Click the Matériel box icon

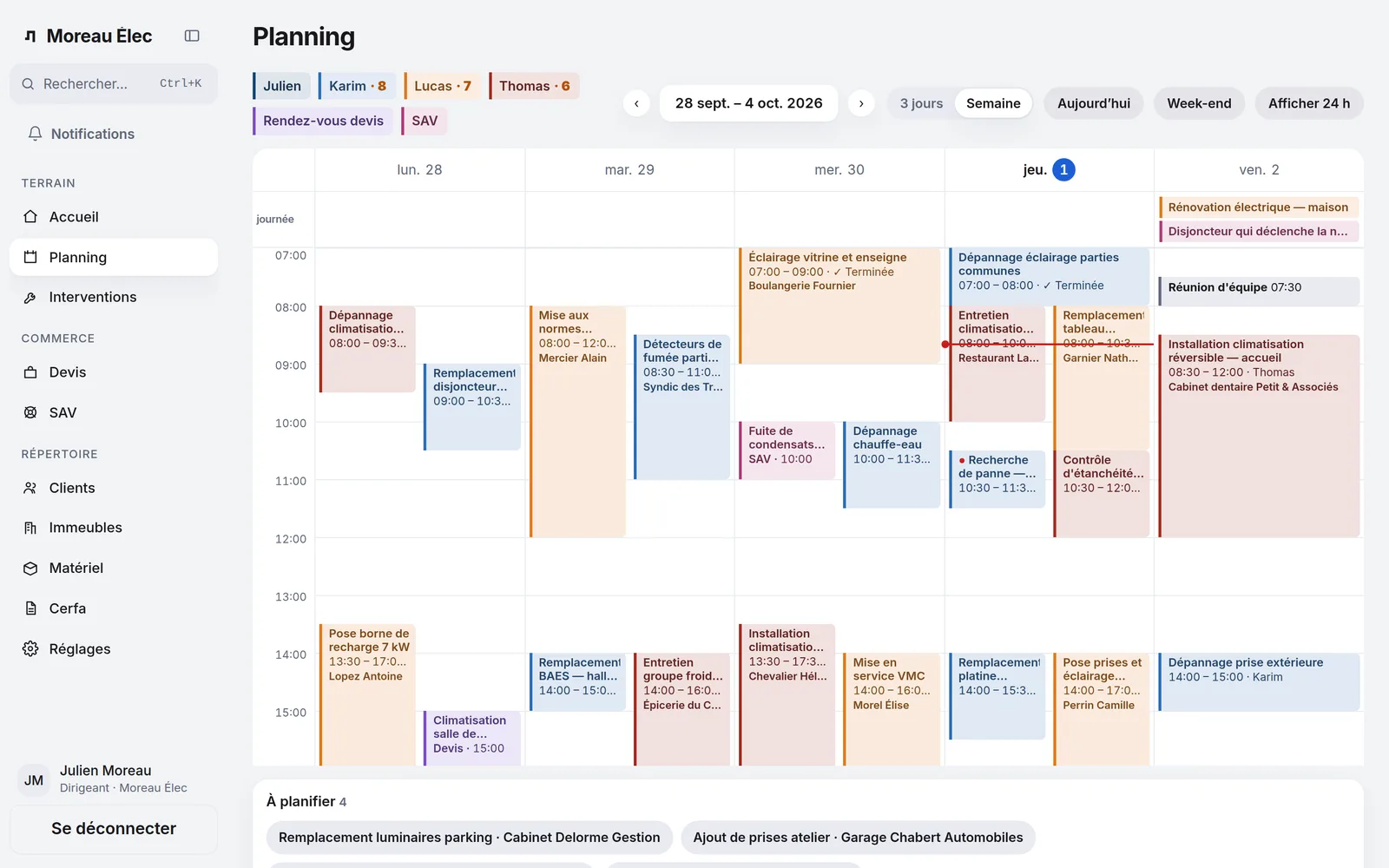coord(30,569)
